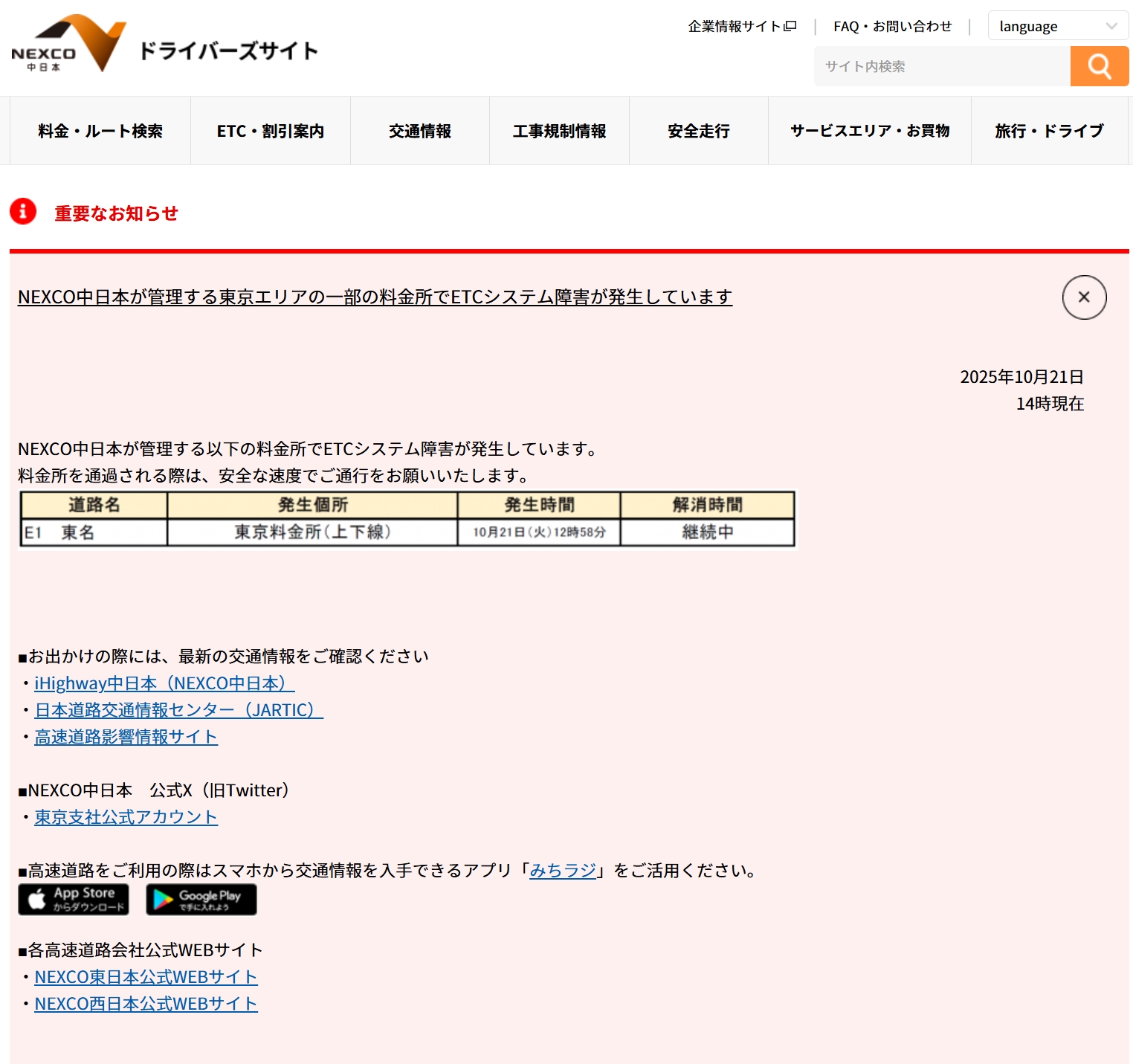Close the important notice with X button
Image resolution: width=1133 pixels, height=1064 pixels.
click(x=1084, y=297)
